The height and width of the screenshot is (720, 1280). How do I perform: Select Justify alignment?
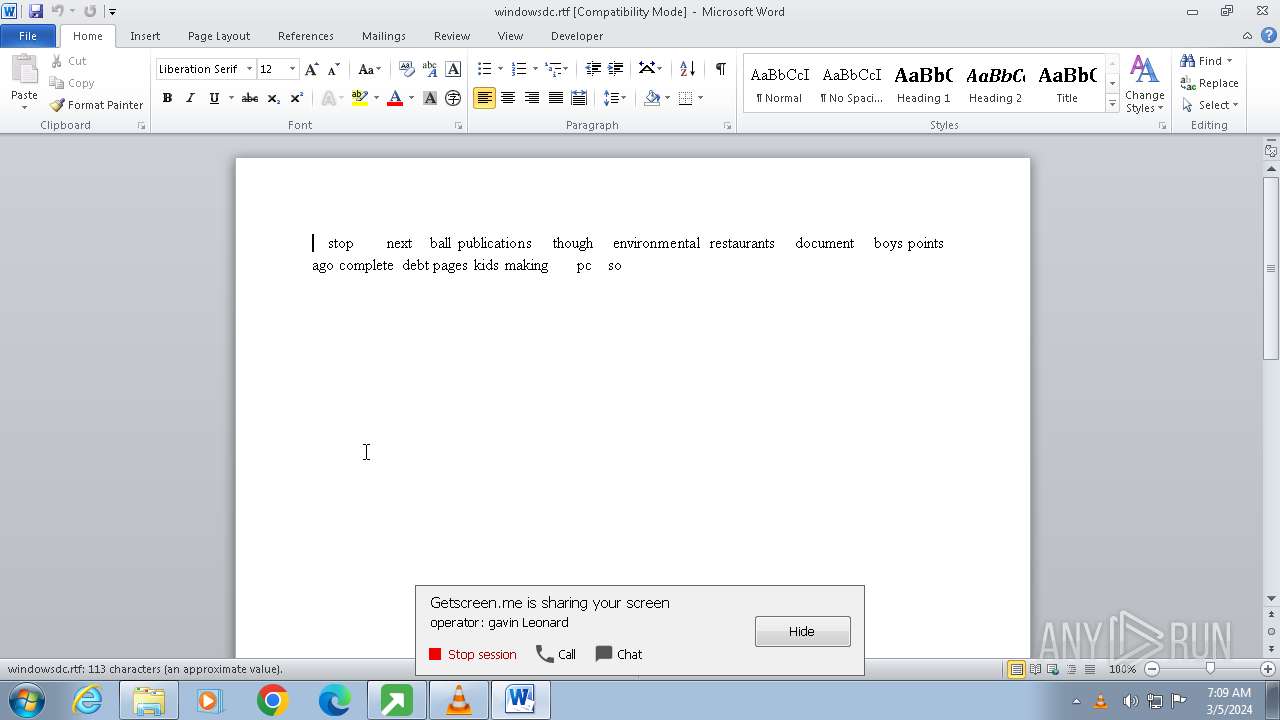[x=555, y=98]
